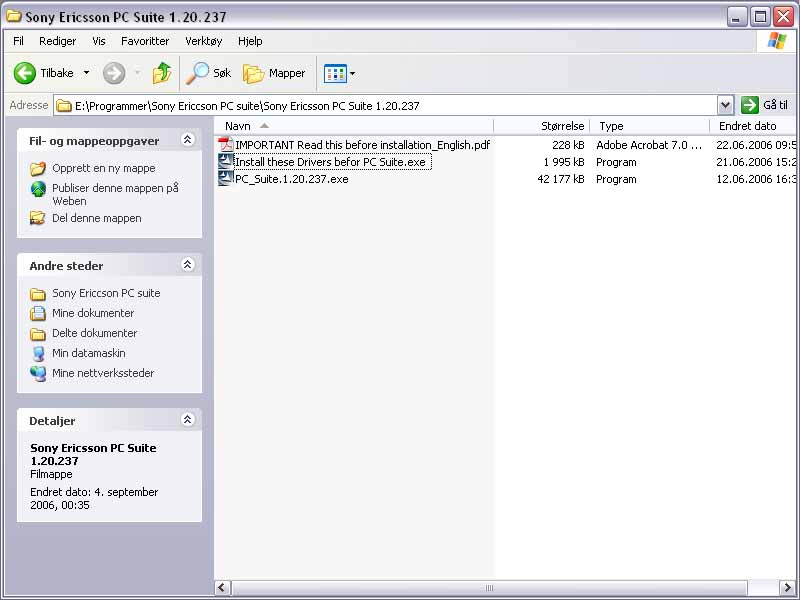Expand the views dropdown arrow
The width and height of the screenshot is (800, 600).
(x=353, y=73)
